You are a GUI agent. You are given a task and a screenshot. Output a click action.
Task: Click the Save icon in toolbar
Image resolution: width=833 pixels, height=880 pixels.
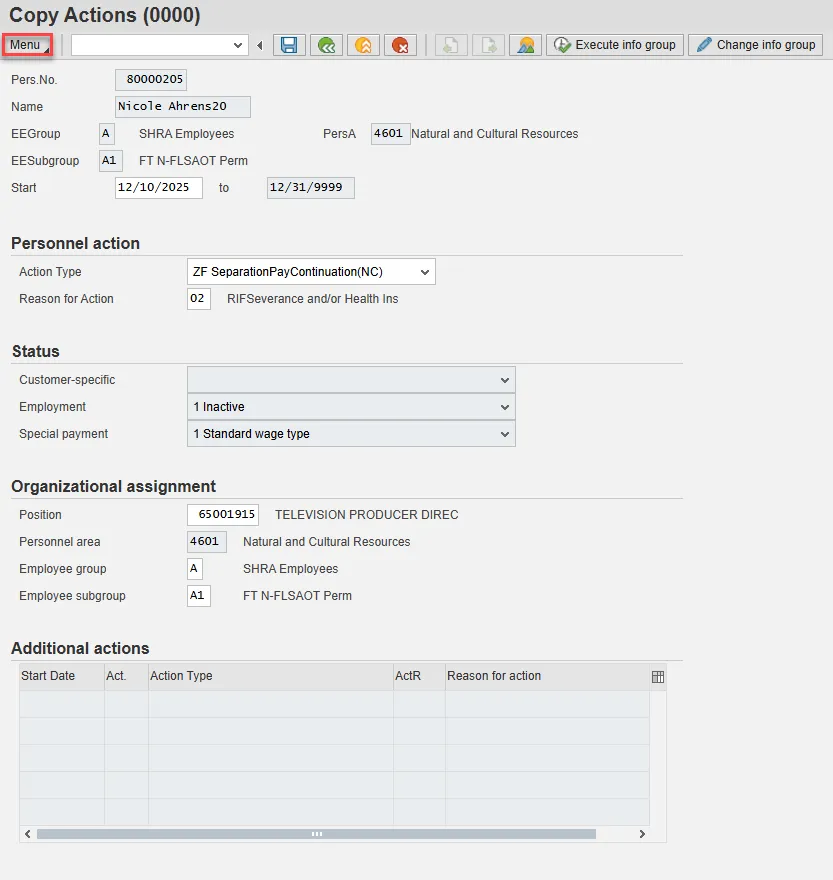click(289, 45)
